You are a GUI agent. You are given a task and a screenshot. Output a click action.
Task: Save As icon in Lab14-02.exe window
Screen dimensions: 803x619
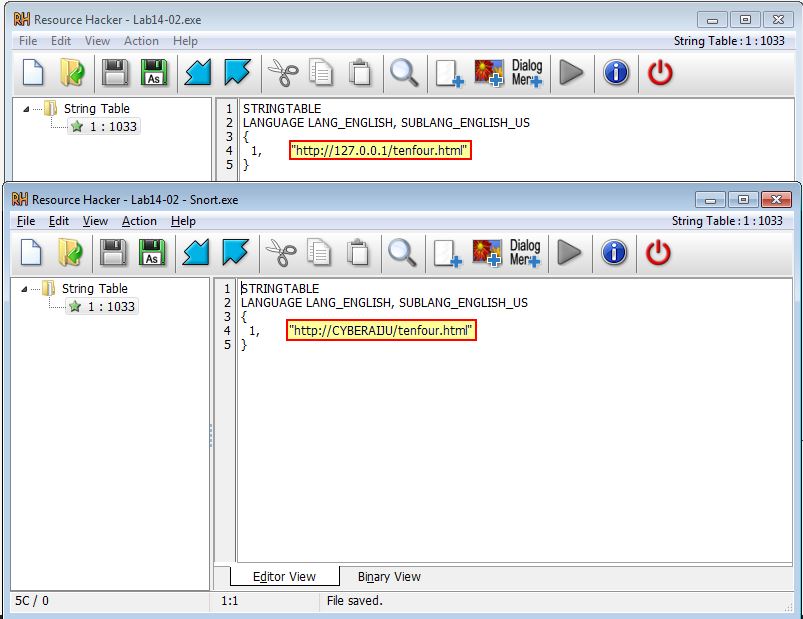click(154, 73)
